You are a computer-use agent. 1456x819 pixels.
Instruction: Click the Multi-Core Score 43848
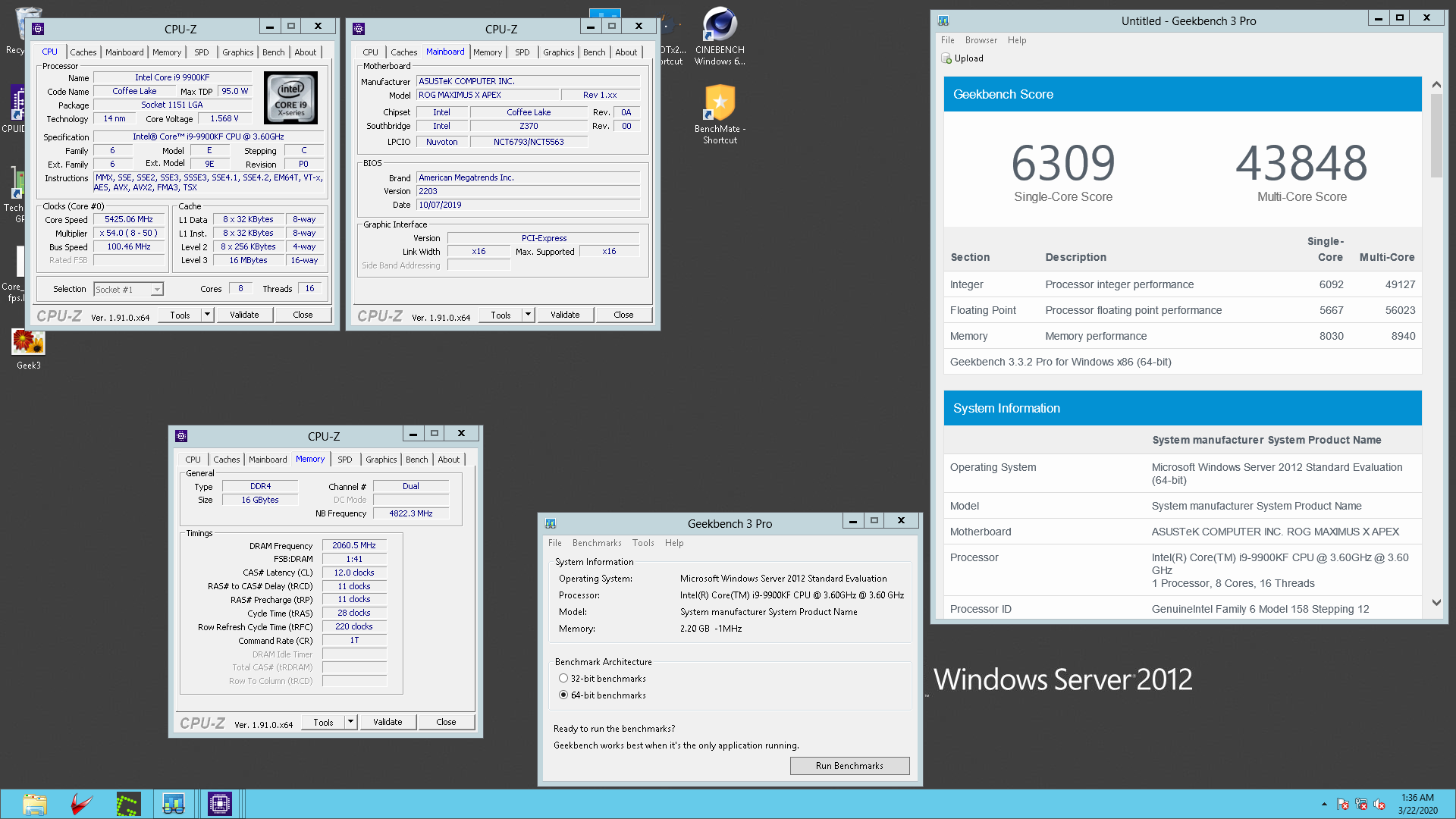[x=1301, y=163]
